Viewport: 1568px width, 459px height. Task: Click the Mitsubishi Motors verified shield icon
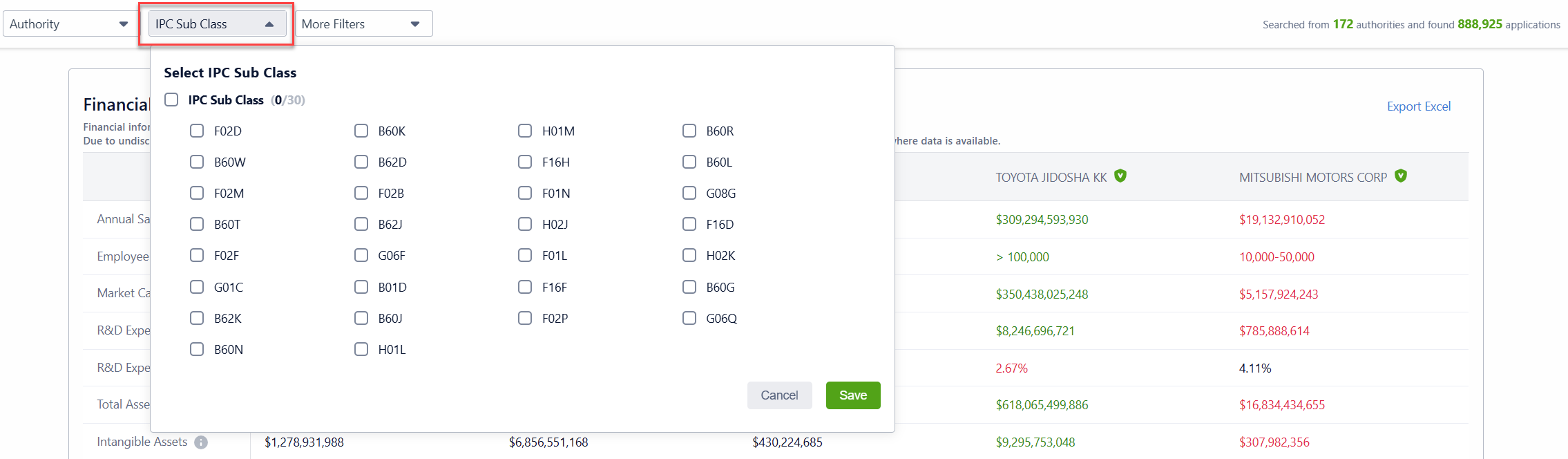[1401, 176]
